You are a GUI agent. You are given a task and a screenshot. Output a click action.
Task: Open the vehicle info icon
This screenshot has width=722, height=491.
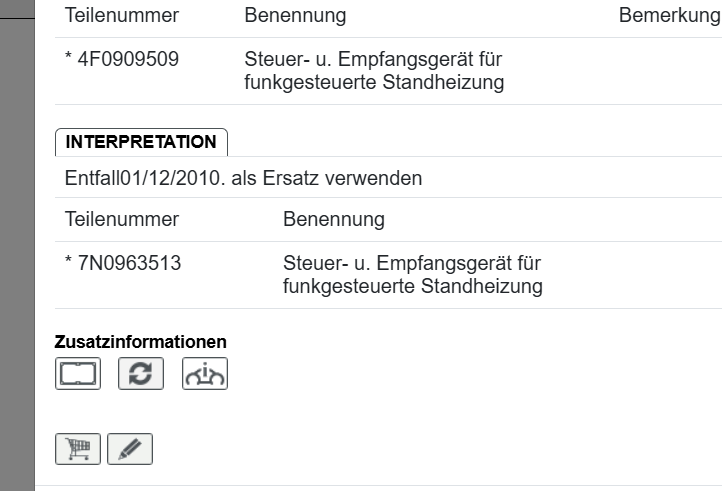204,374
